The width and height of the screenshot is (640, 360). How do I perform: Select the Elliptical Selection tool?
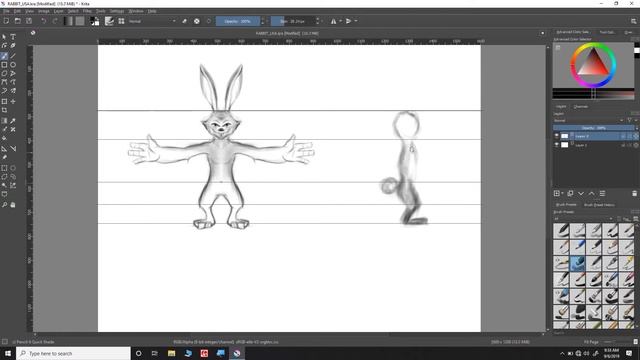(x=13, y=168)
